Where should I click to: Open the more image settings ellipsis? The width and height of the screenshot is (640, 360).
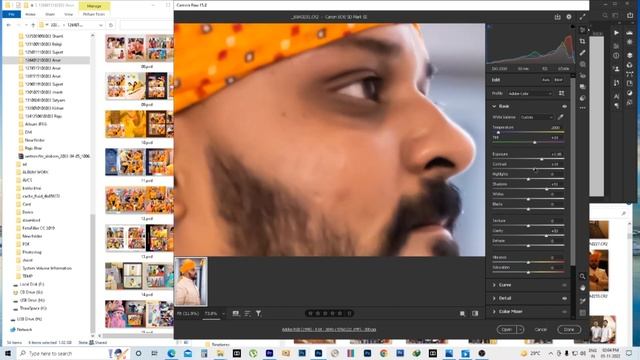[x=582, y=108]
